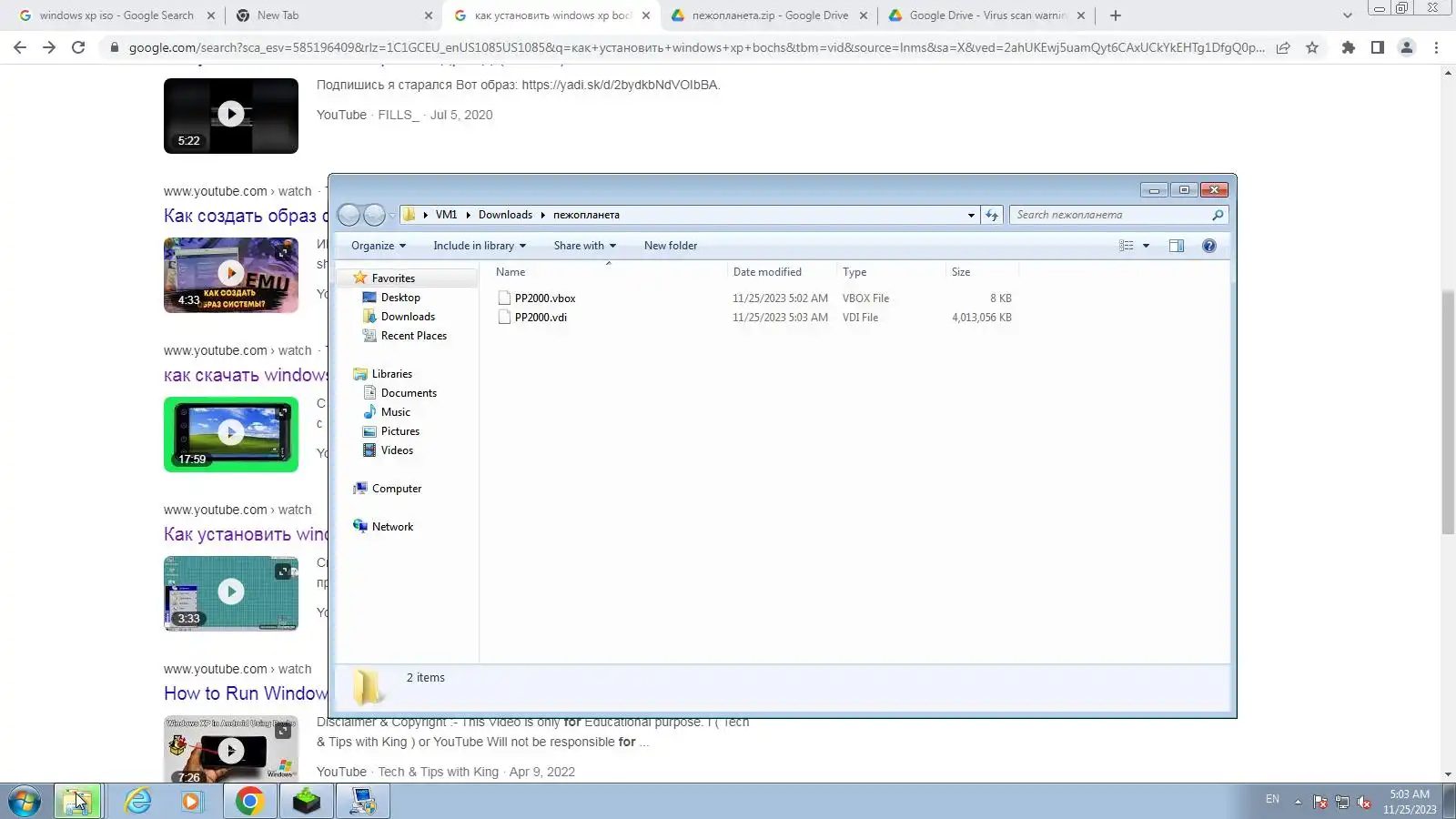
Task: Open the 4:33 video thumbnail
Action: [x=231, y=275]
